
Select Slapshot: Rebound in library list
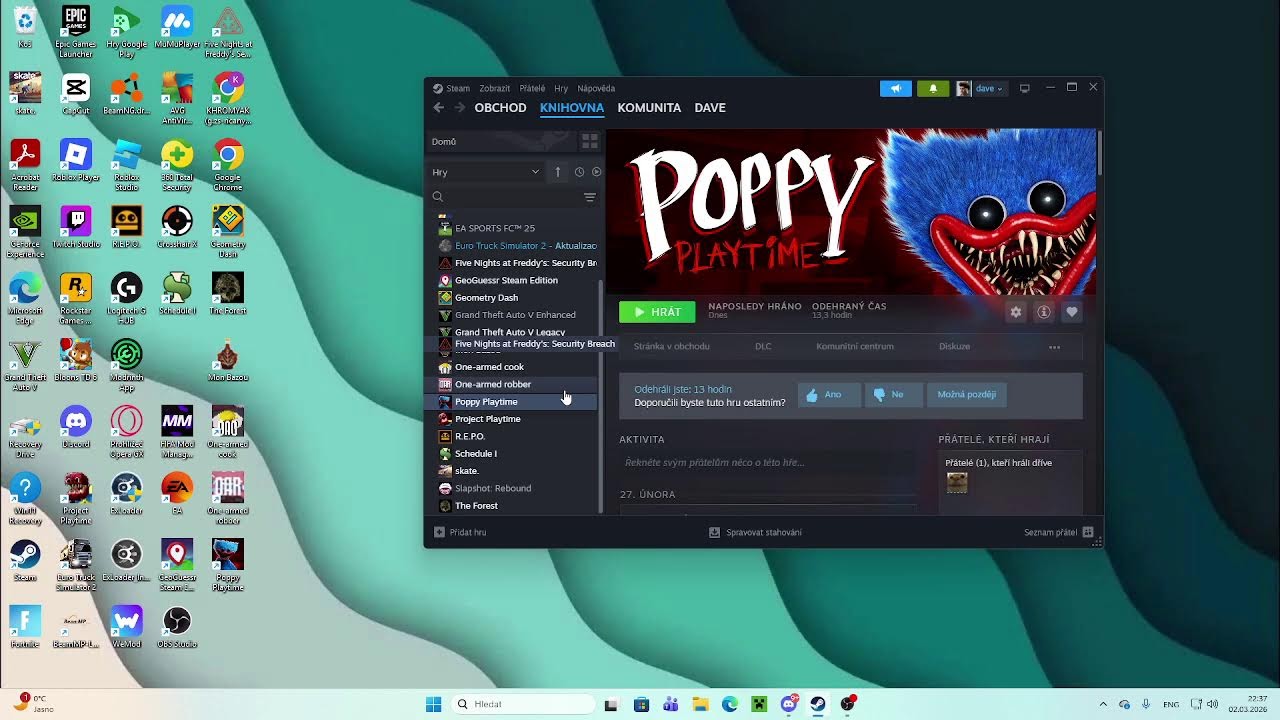[x=517, y=488]
